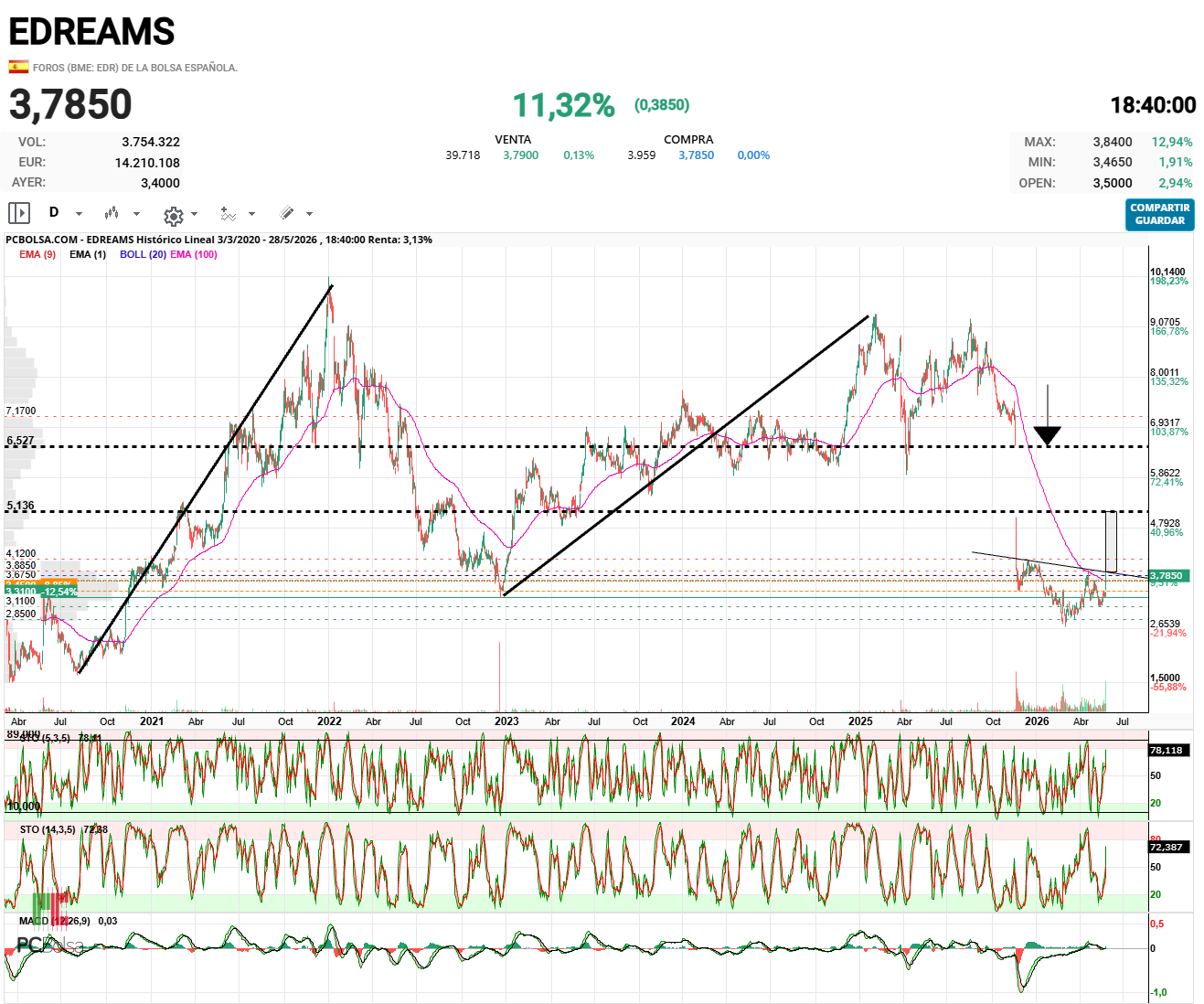Image resolution: width=1204 pixels, height=1004 pixels.
Task: Click the 6,527 level label
Action: pos(20,441)
